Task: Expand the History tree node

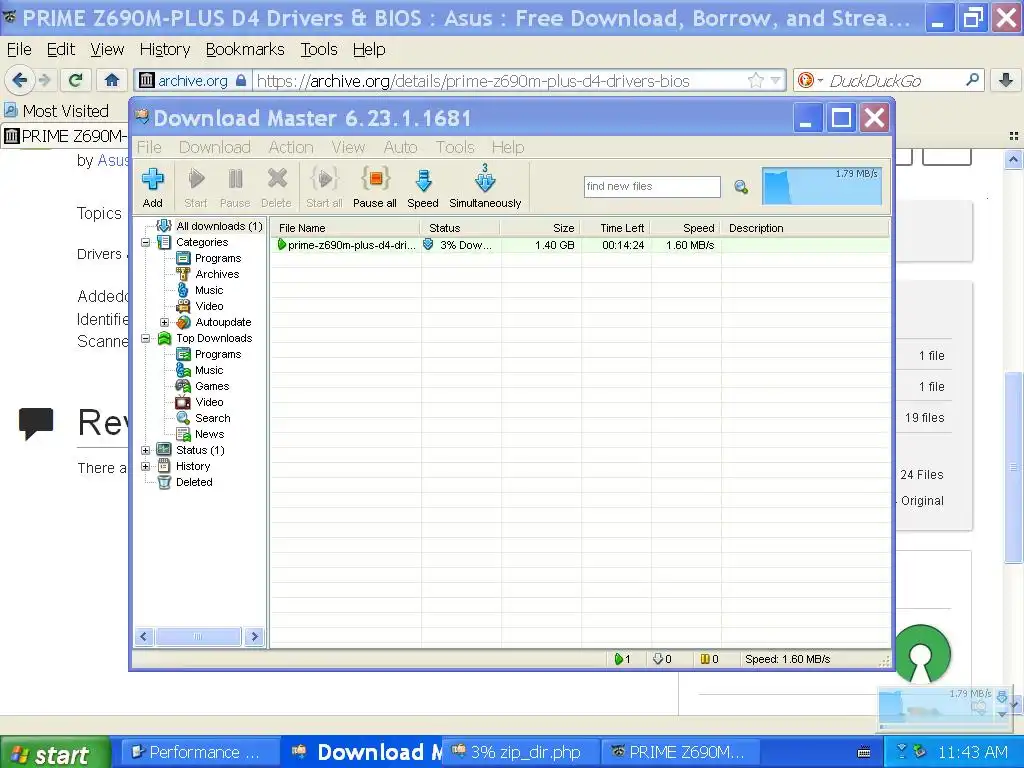Action: click(x=146, y=466)
